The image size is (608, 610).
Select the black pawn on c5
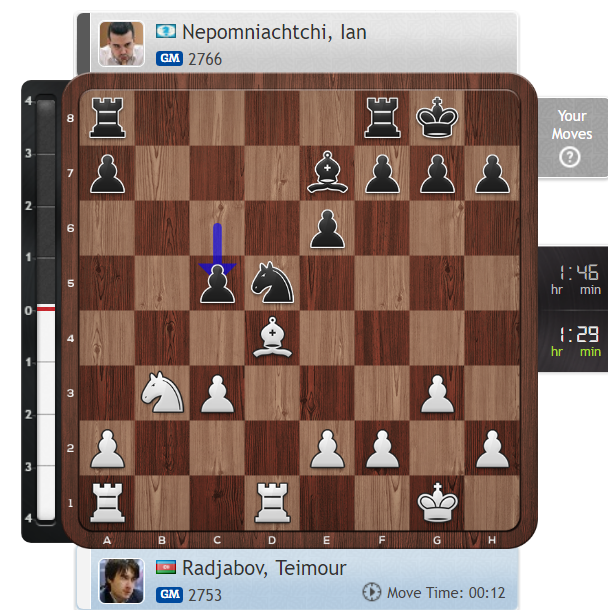click(x=217, y=284)
